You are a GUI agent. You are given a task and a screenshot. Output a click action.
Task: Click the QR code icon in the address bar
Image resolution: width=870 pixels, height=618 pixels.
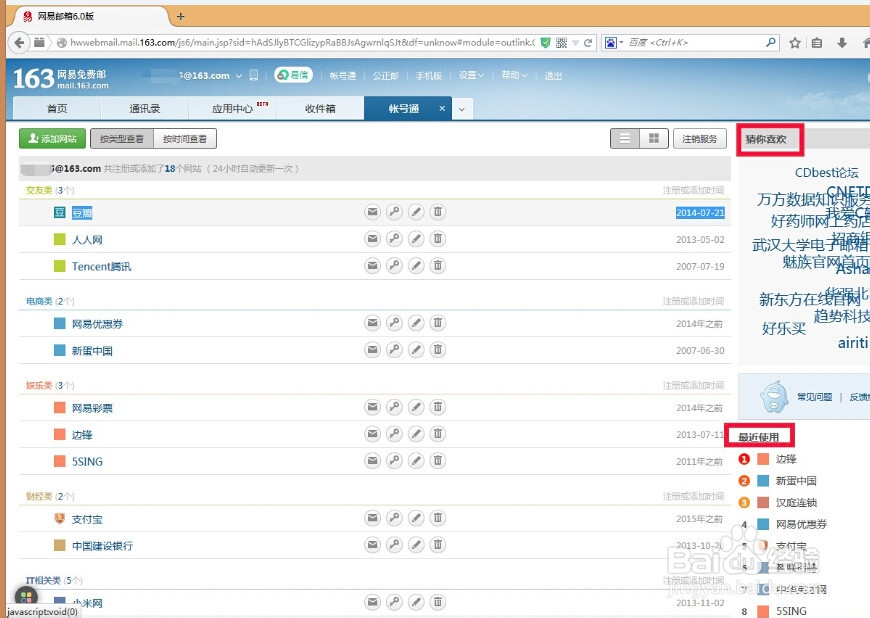pos(562,43)
